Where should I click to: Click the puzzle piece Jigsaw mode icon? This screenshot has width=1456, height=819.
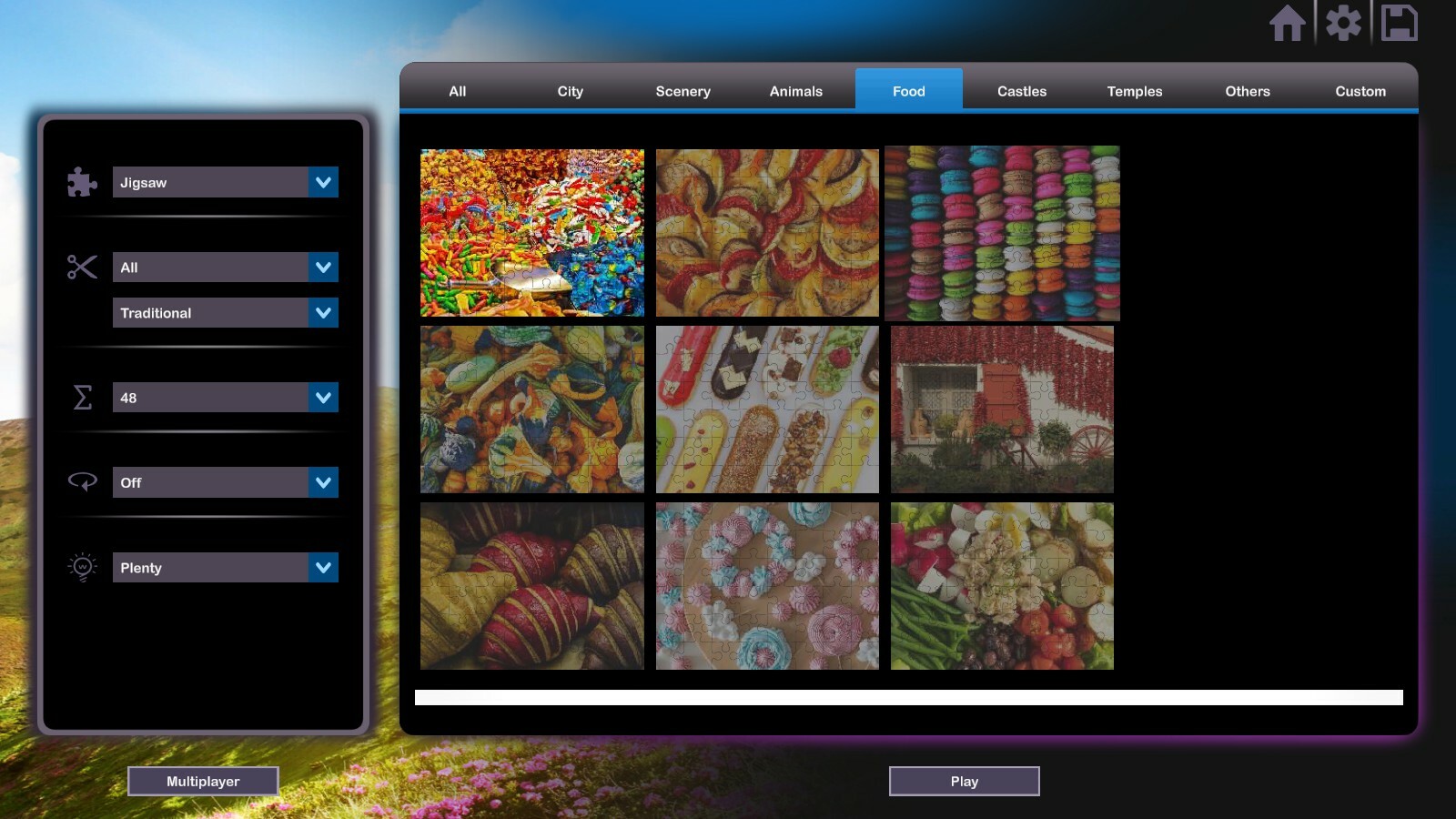coord(81,182)
